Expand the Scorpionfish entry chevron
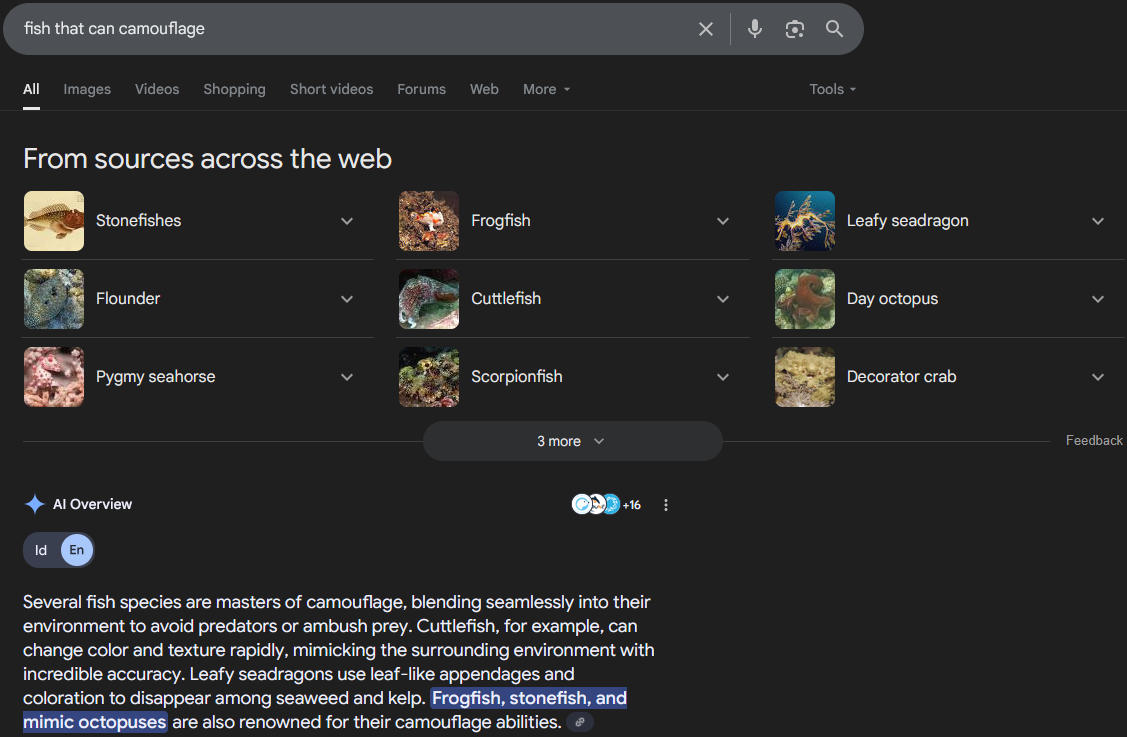1127x737 pixels. 723,377
